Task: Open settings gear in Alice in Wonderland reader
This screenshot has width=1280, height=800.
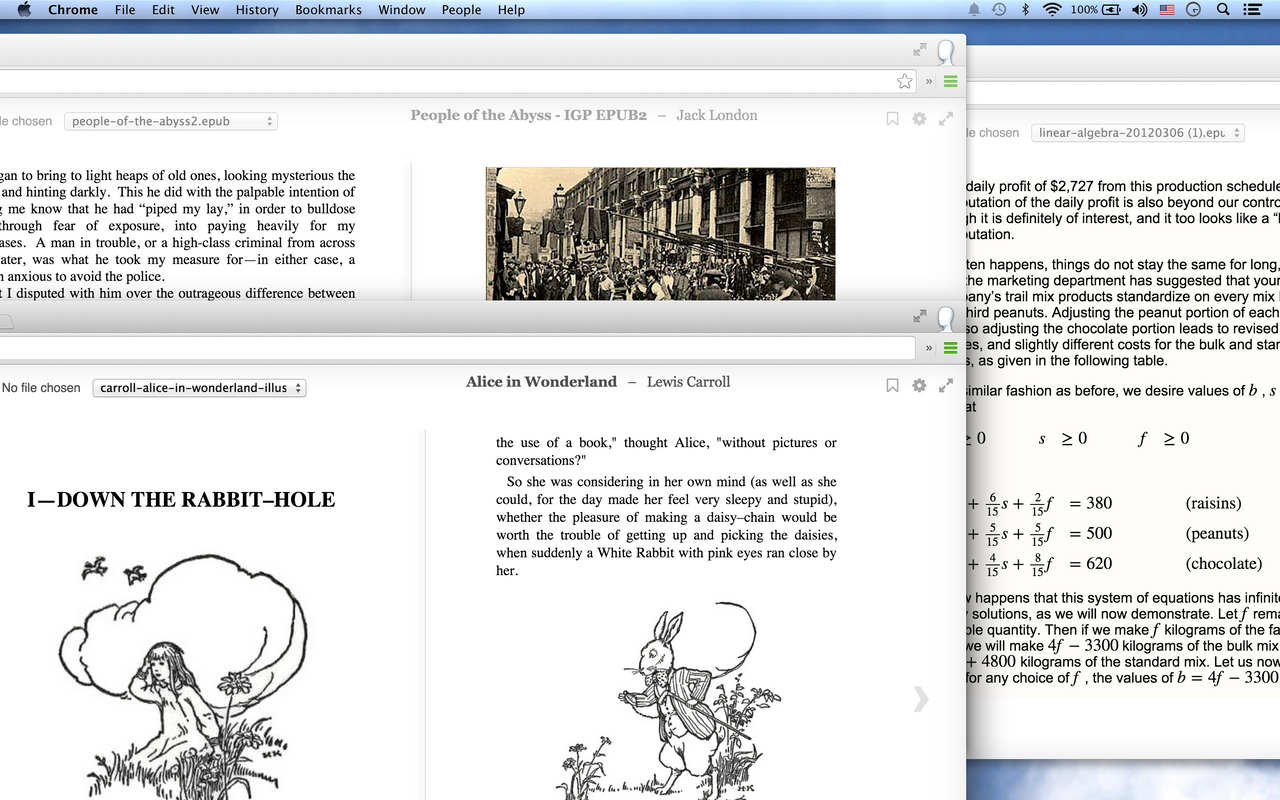Action: click(919, 385)
